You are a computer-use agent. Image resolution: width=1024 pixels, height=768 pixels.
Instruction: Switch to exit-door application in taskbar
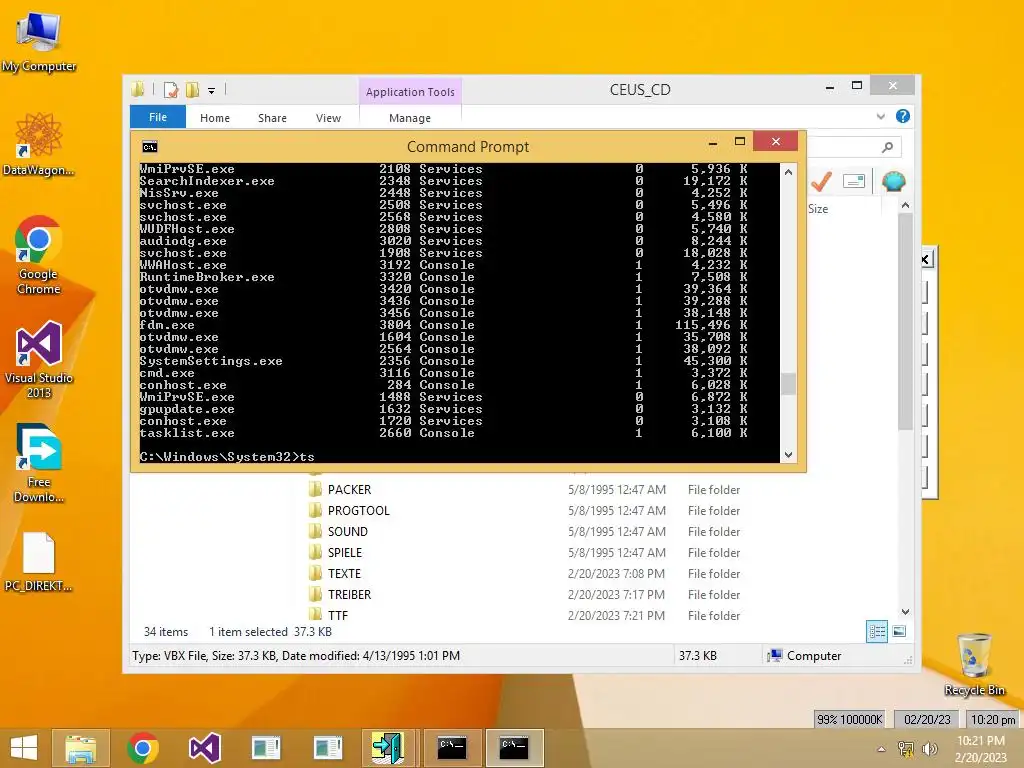click(389, 748)
